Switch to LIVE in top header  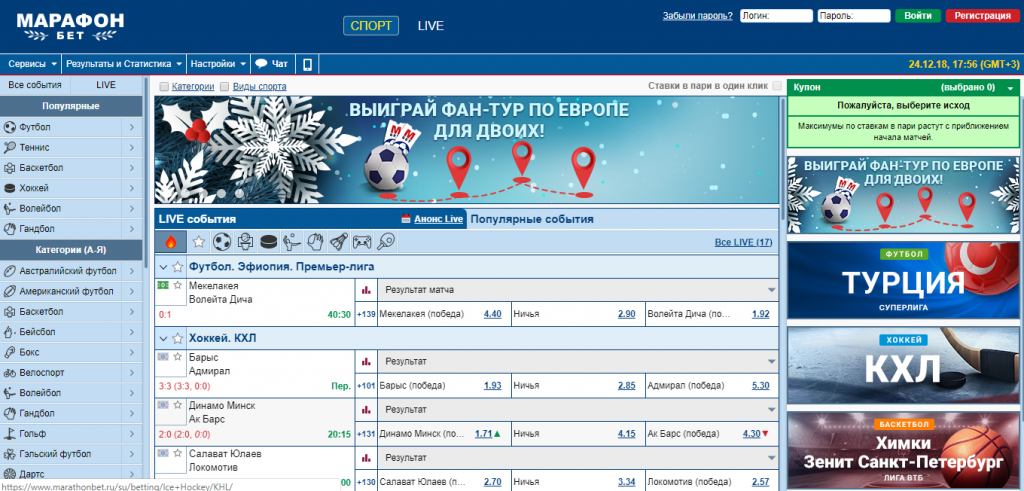(x=431, y=26)
